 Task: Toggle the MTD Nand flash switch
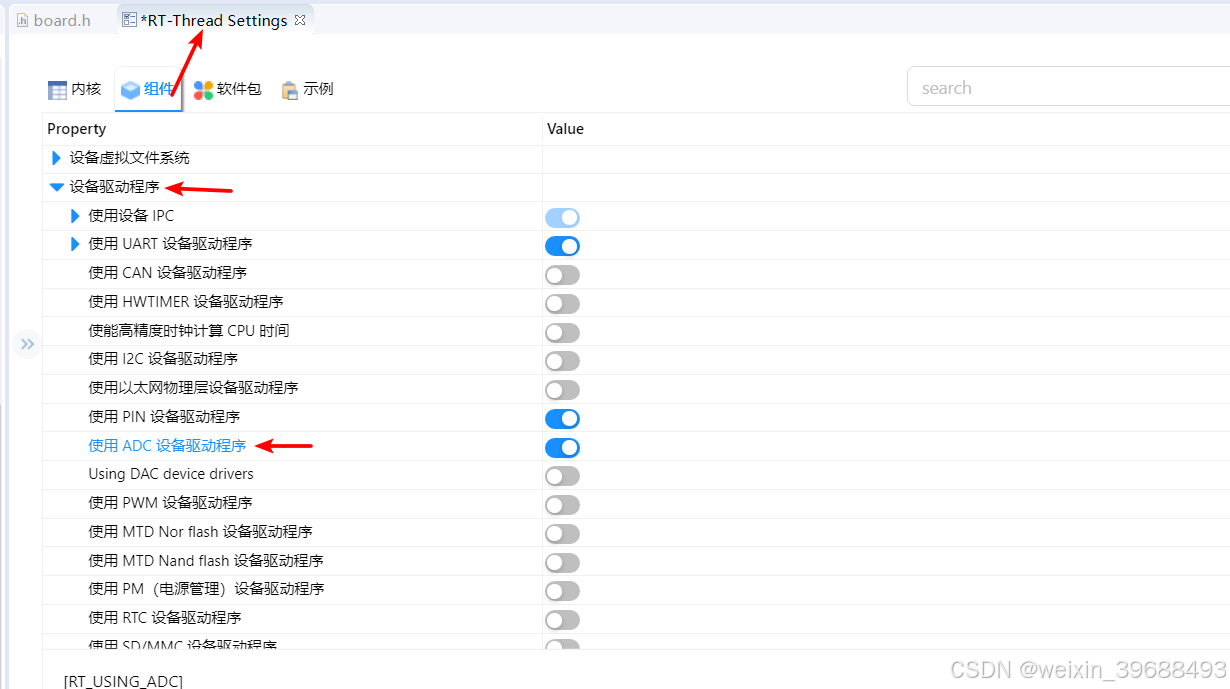[562, 563]
